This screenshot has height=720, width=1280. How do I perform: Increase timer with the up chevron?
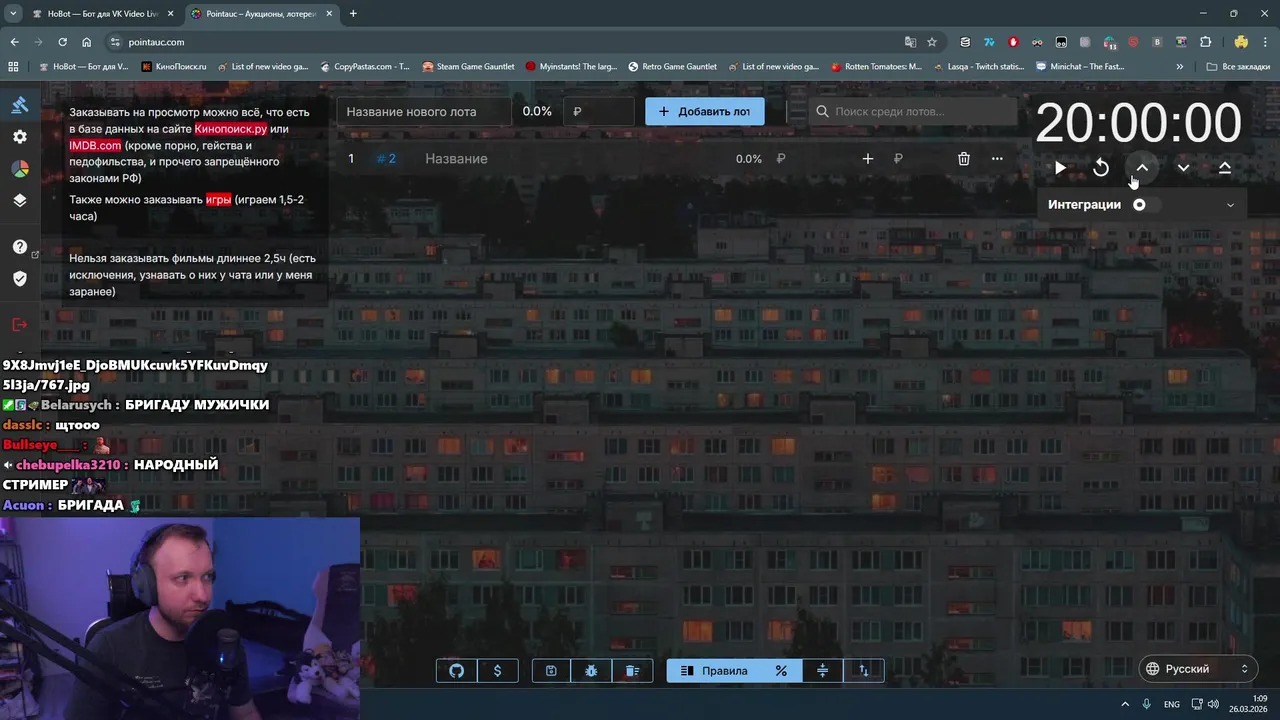click(x=1142, y=168)
